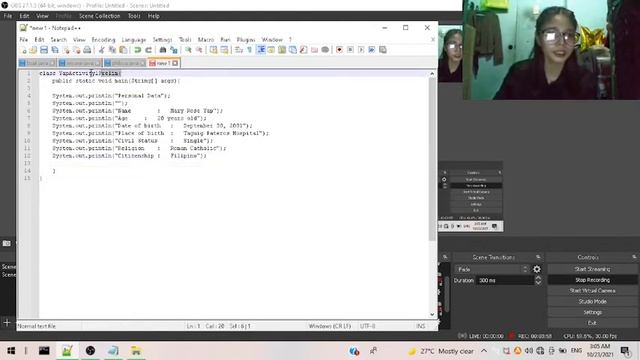
Task: Click the Print icon in Notepad++ toolbar
Action: (x=87, y=50)
